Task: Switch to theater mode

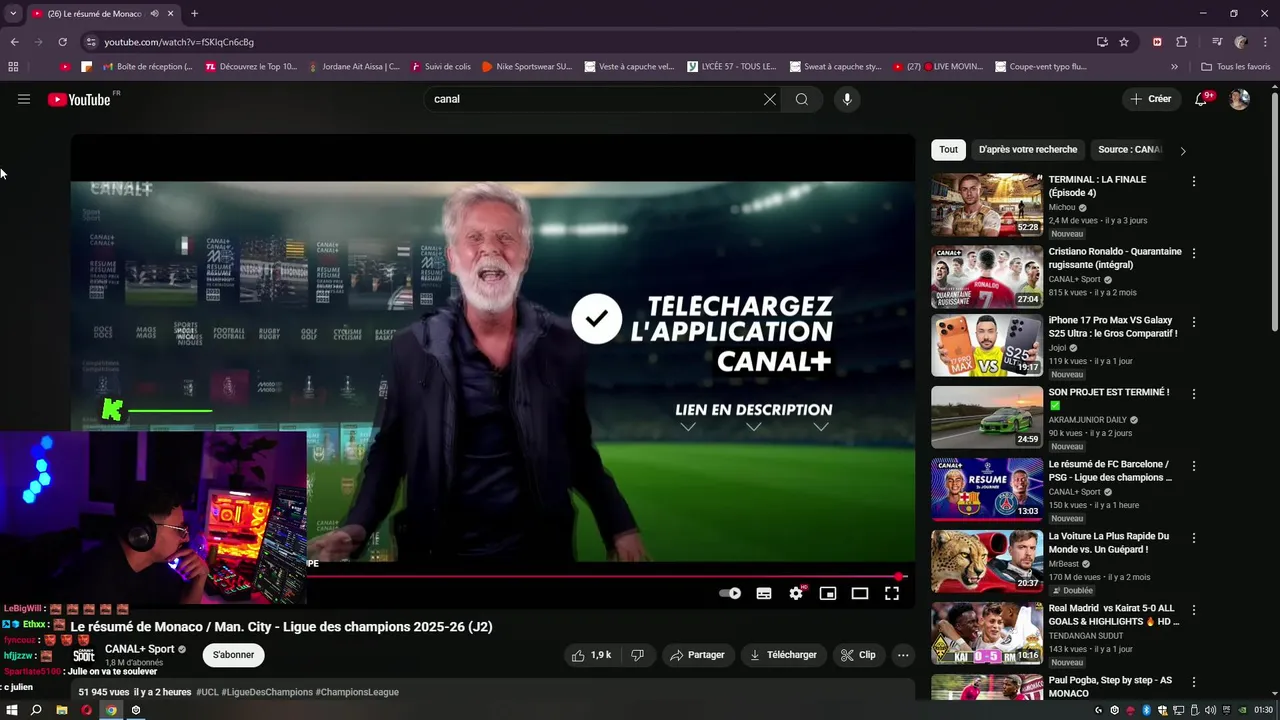Action: tap(860, 593)
